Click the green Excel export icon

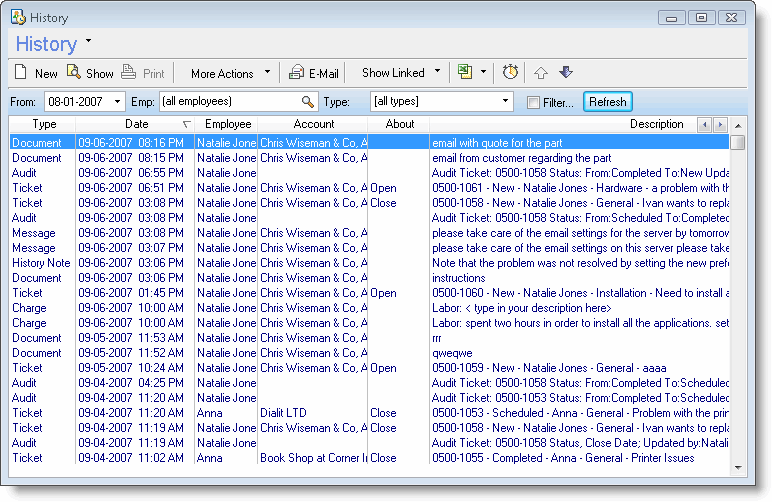coord(464,72)
